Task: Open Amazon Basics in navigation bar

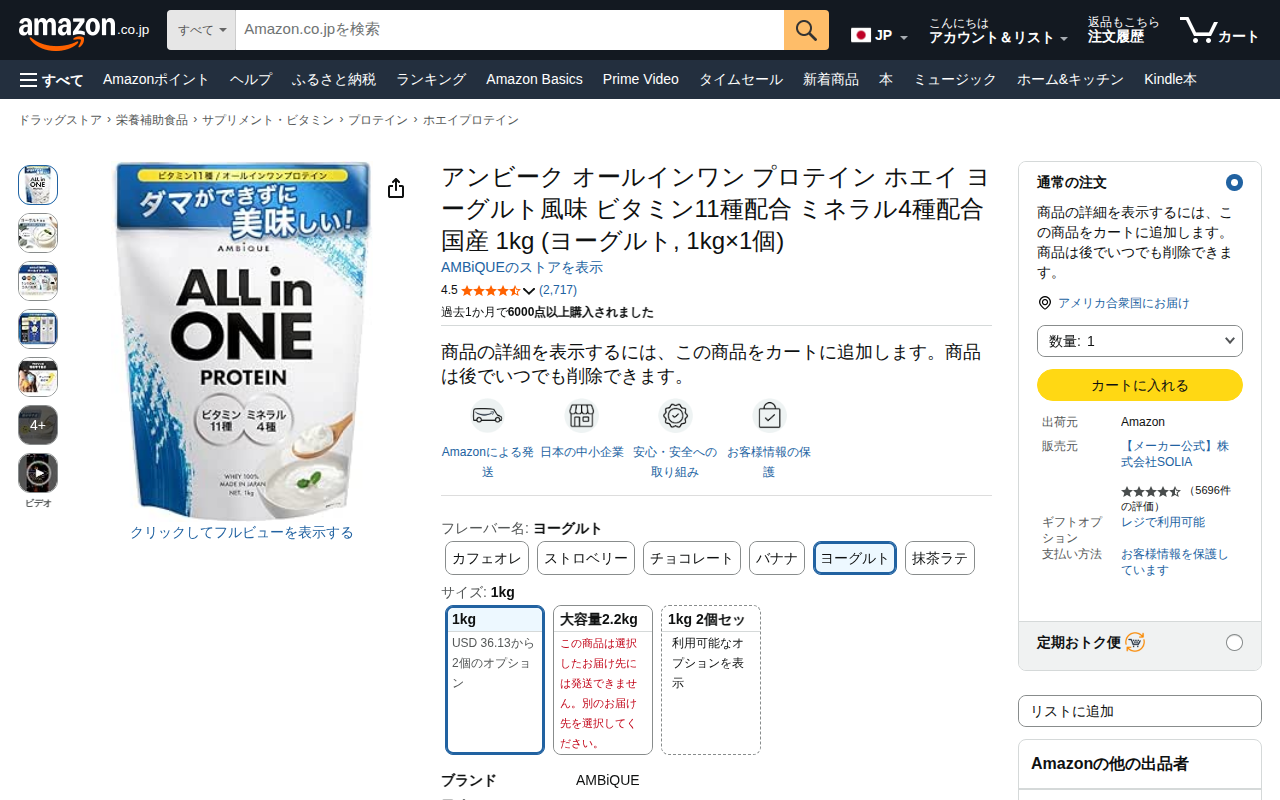Action: click(534, 80)
